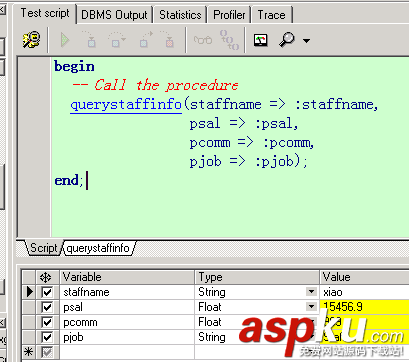Open the DBMS Output tab
The height and width of the screenshot is (363, 409).
[x=114, y=15]
